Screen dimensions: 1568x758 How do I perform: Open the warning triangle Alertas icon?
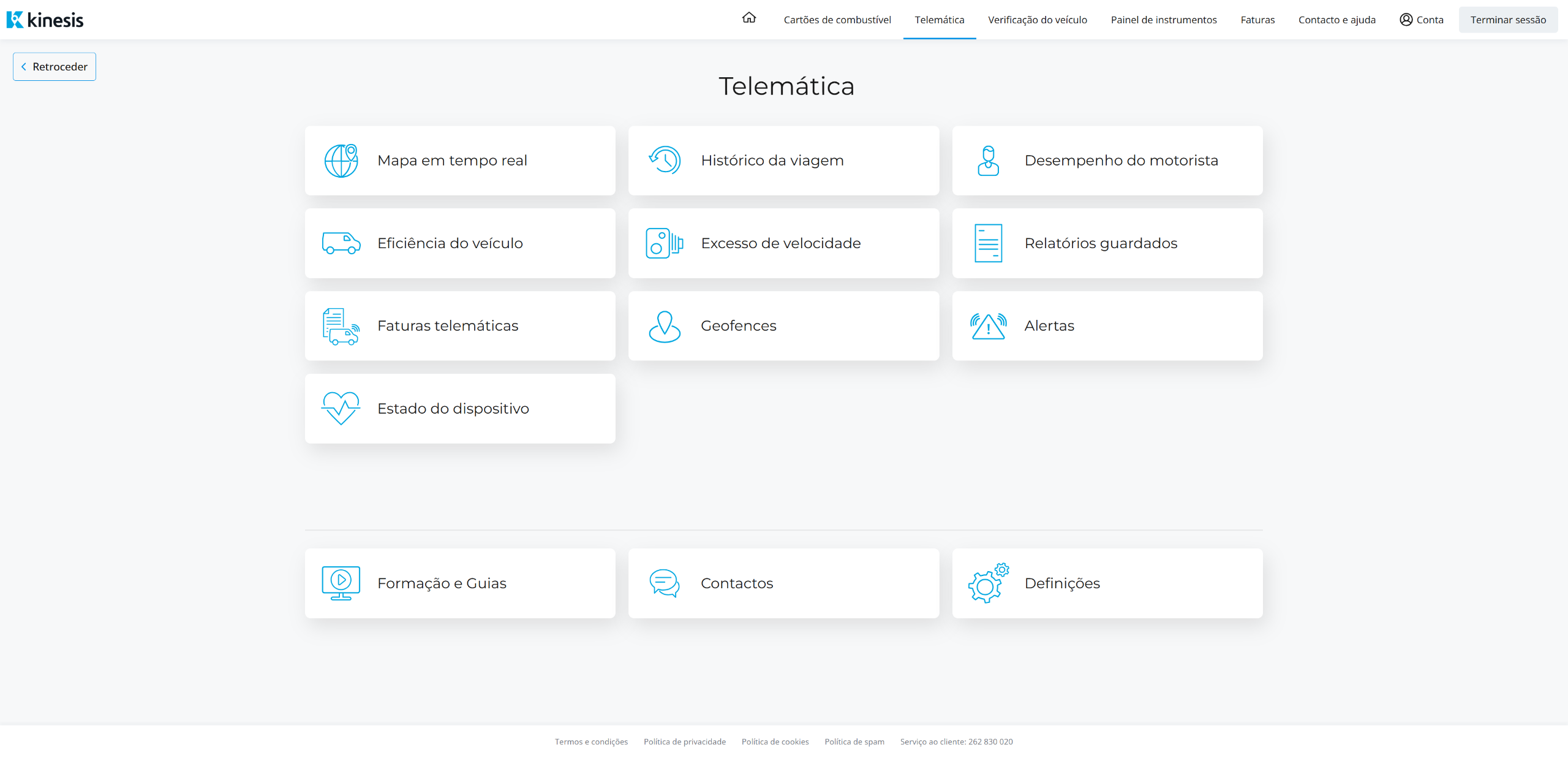click(x=988, y=326)
